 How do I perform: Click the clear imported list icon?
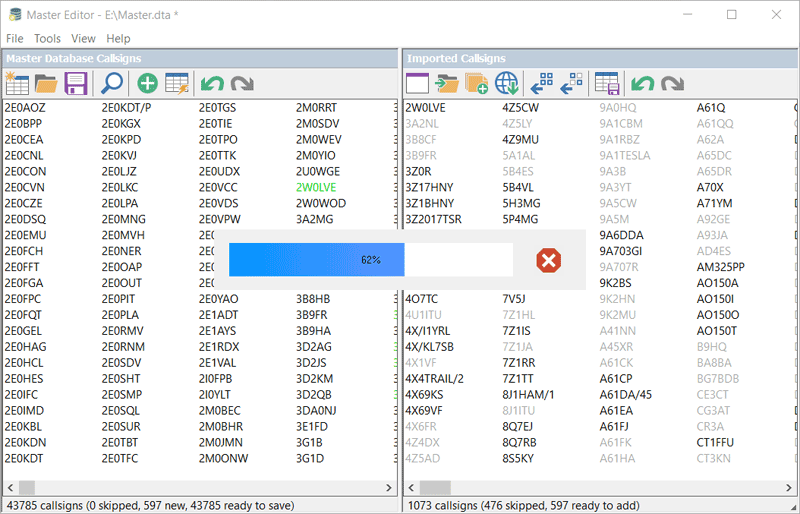[417, 84]
